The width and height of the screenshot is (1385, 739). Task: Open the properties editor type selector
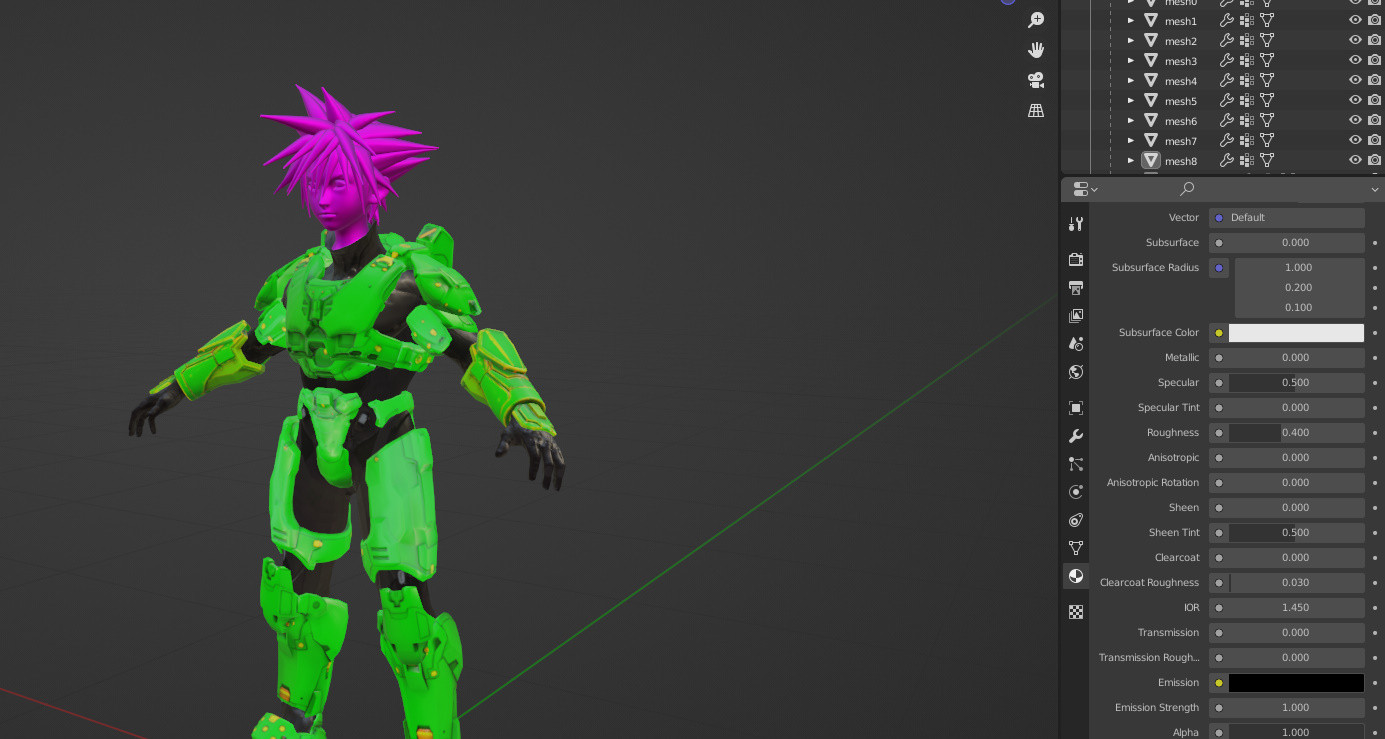(1083, 189)
